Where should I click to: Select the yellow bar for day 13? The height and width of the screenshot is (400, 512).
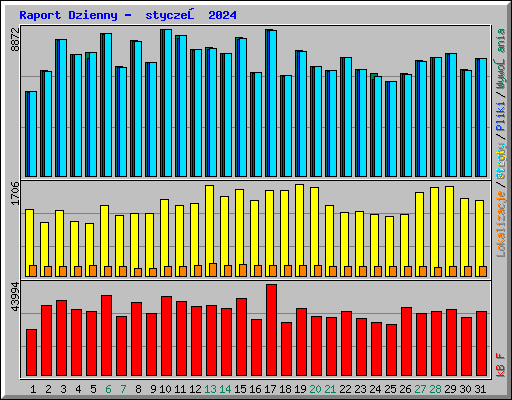click(209, 231)
